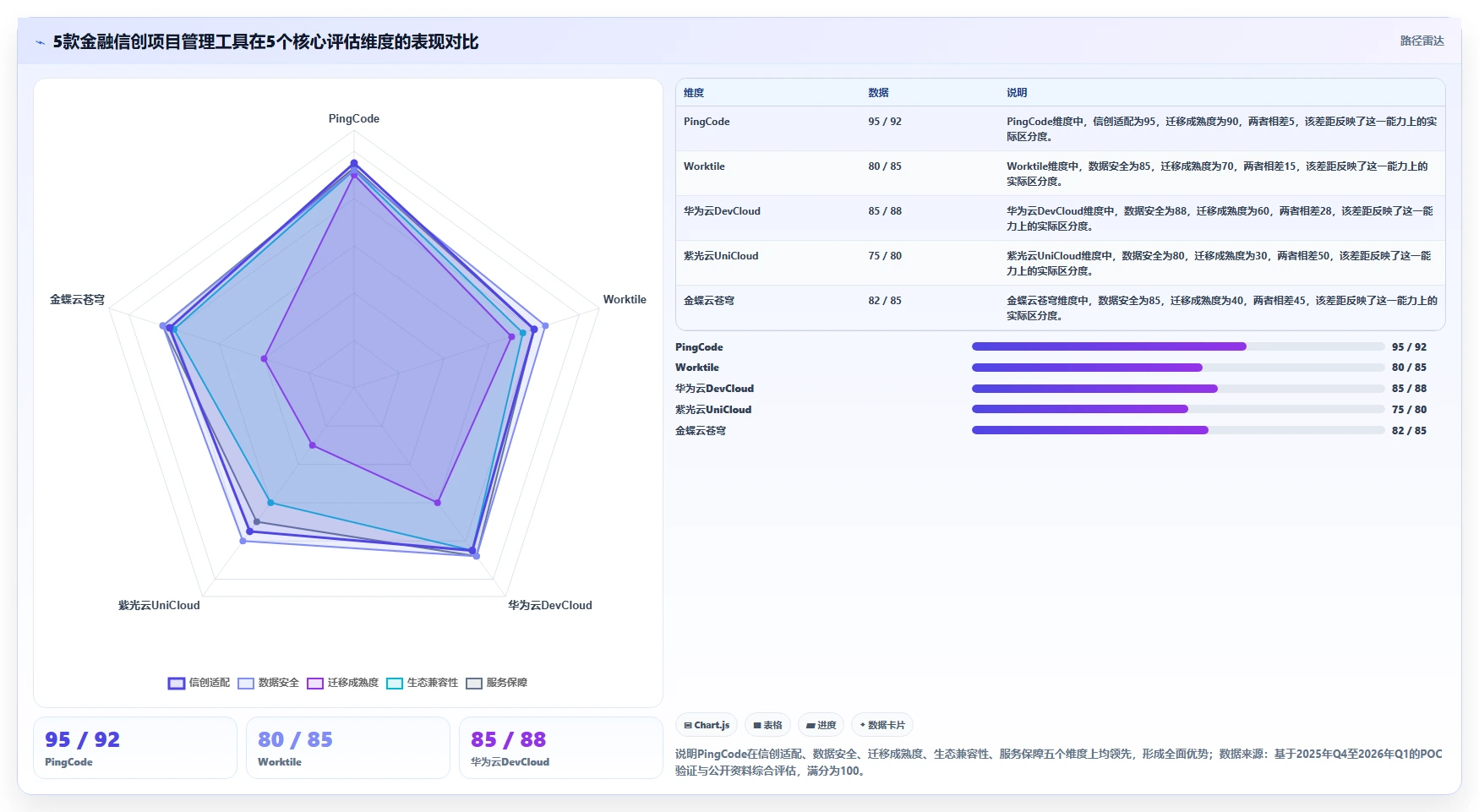This screenshot has height=812, width=1479.
Task: Click the 进度 chip
Action: tap(821, 725)
